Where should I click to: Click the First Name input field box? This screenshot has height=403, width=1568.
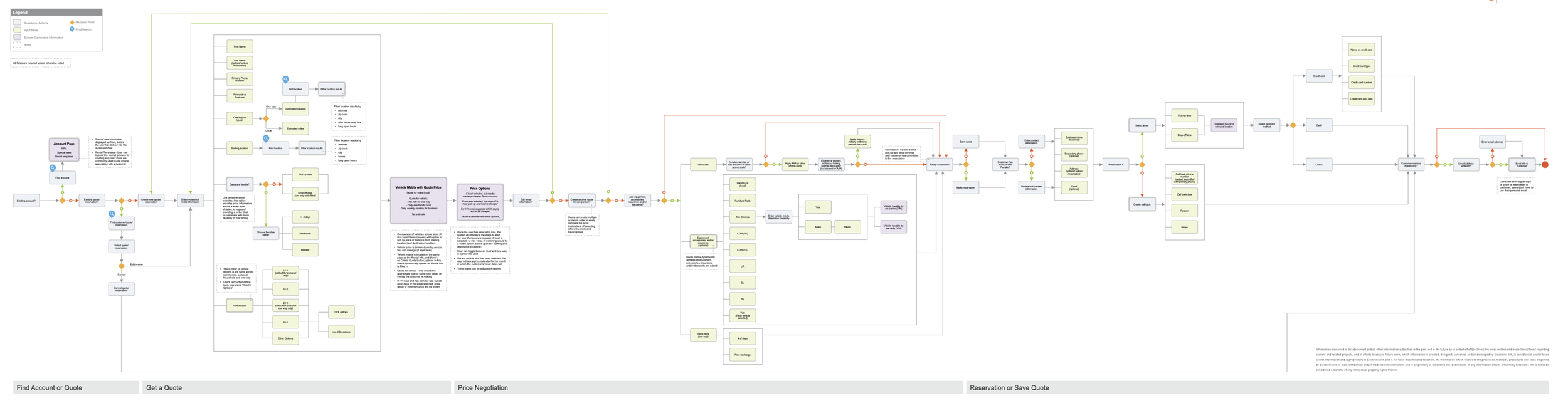pos(240,46)
